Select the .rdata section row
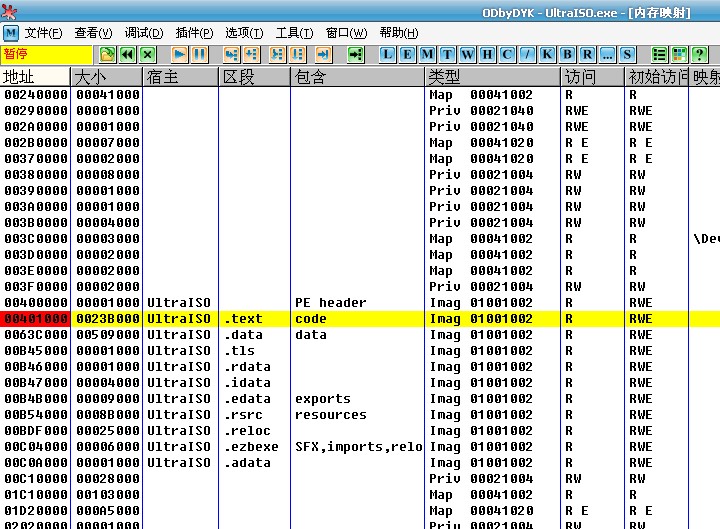Viewport: 720px width, 529px height. (360, 367)
